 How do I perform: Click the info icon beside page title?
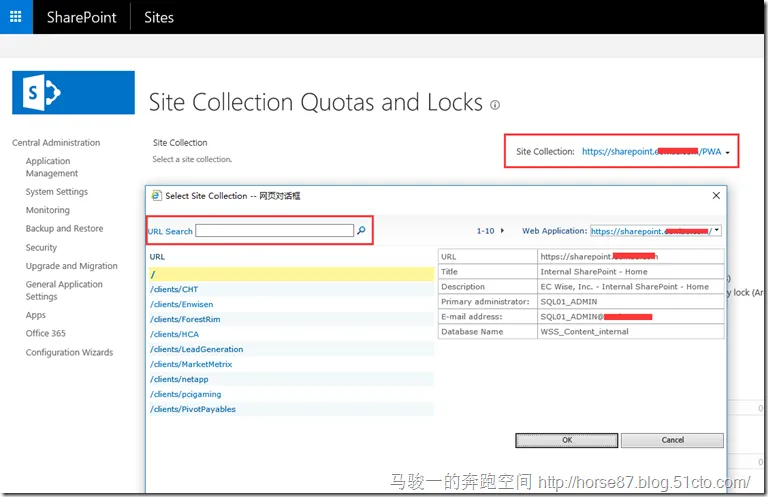495,105
